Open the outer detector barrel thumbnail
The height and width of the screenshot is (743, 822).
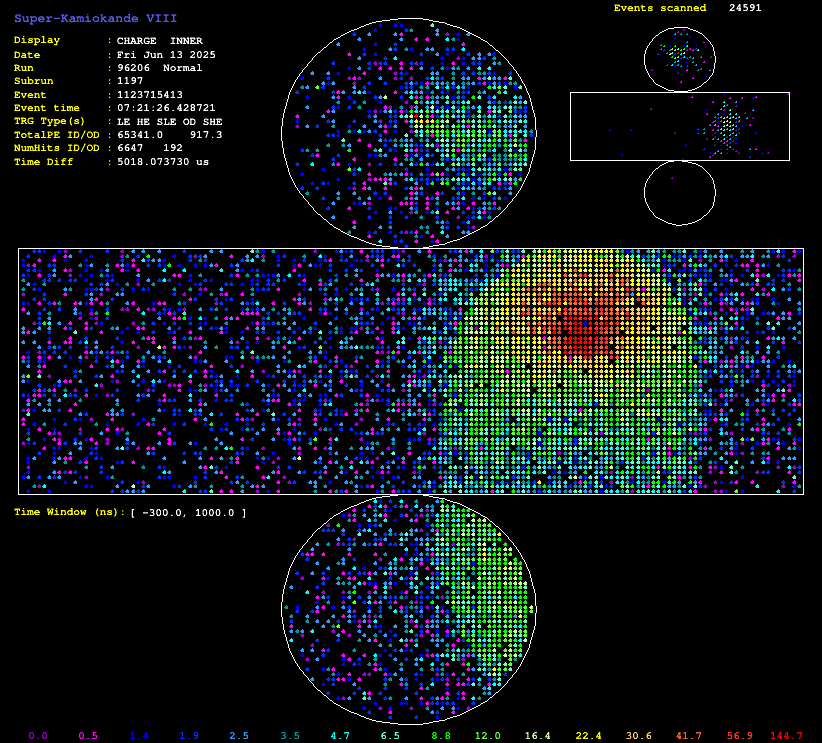679,126
